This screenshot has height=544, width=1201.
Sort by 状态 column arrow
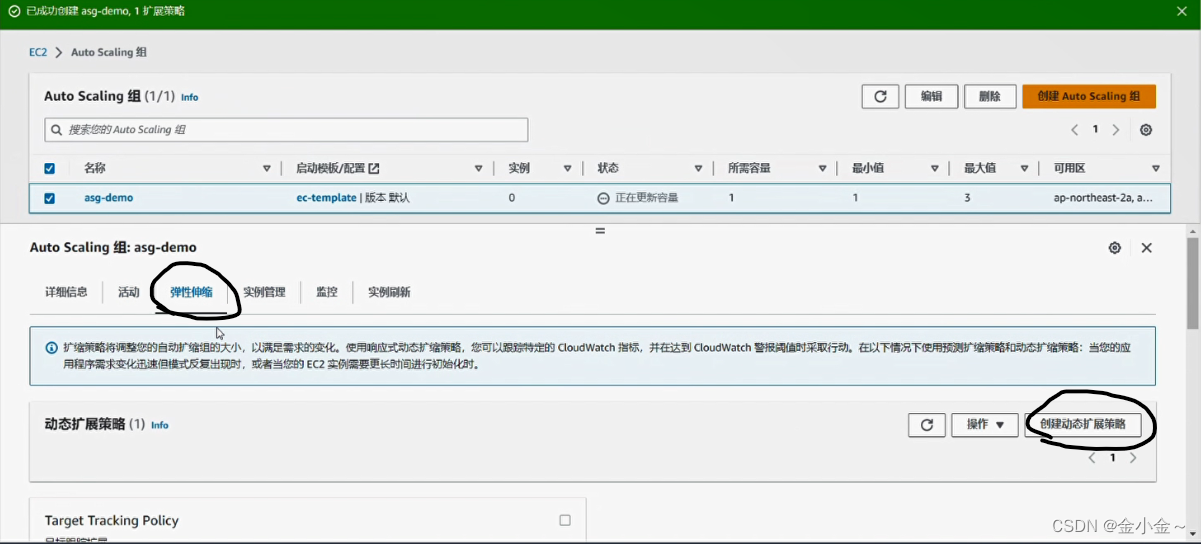(699, 169)
